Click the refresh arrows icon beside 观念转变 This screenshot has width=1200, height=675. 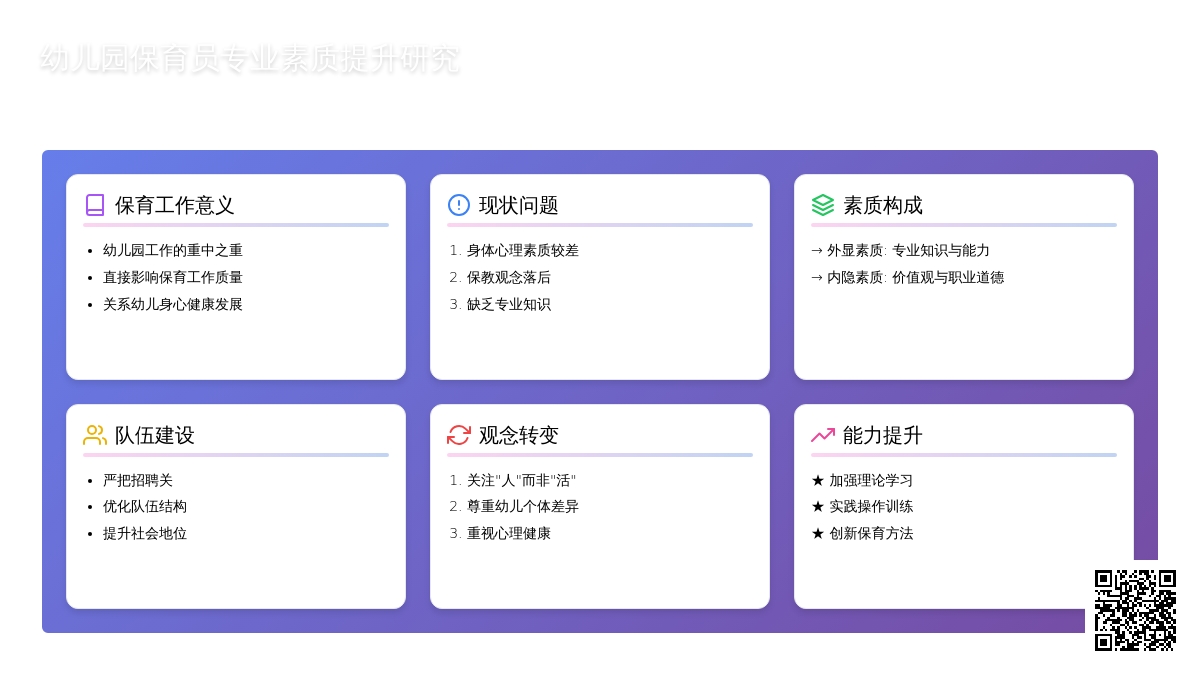pos(459,435)
